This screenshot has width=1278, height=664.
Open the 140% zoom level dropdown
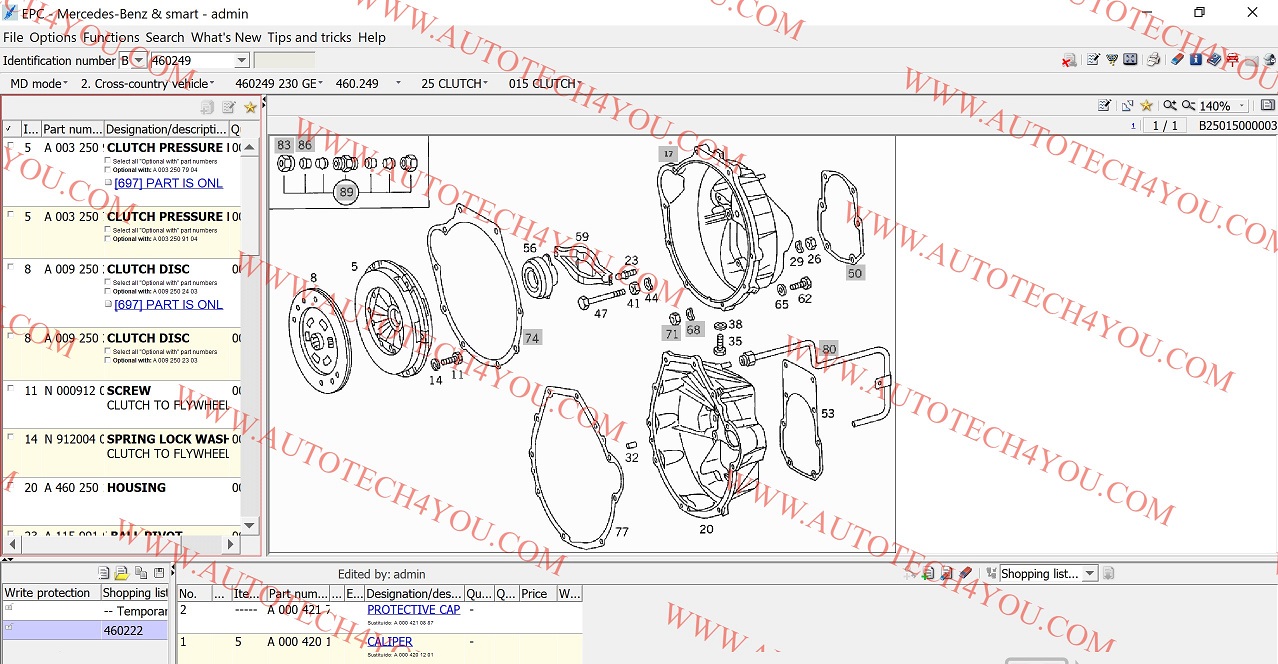(x=1242, y=106)
